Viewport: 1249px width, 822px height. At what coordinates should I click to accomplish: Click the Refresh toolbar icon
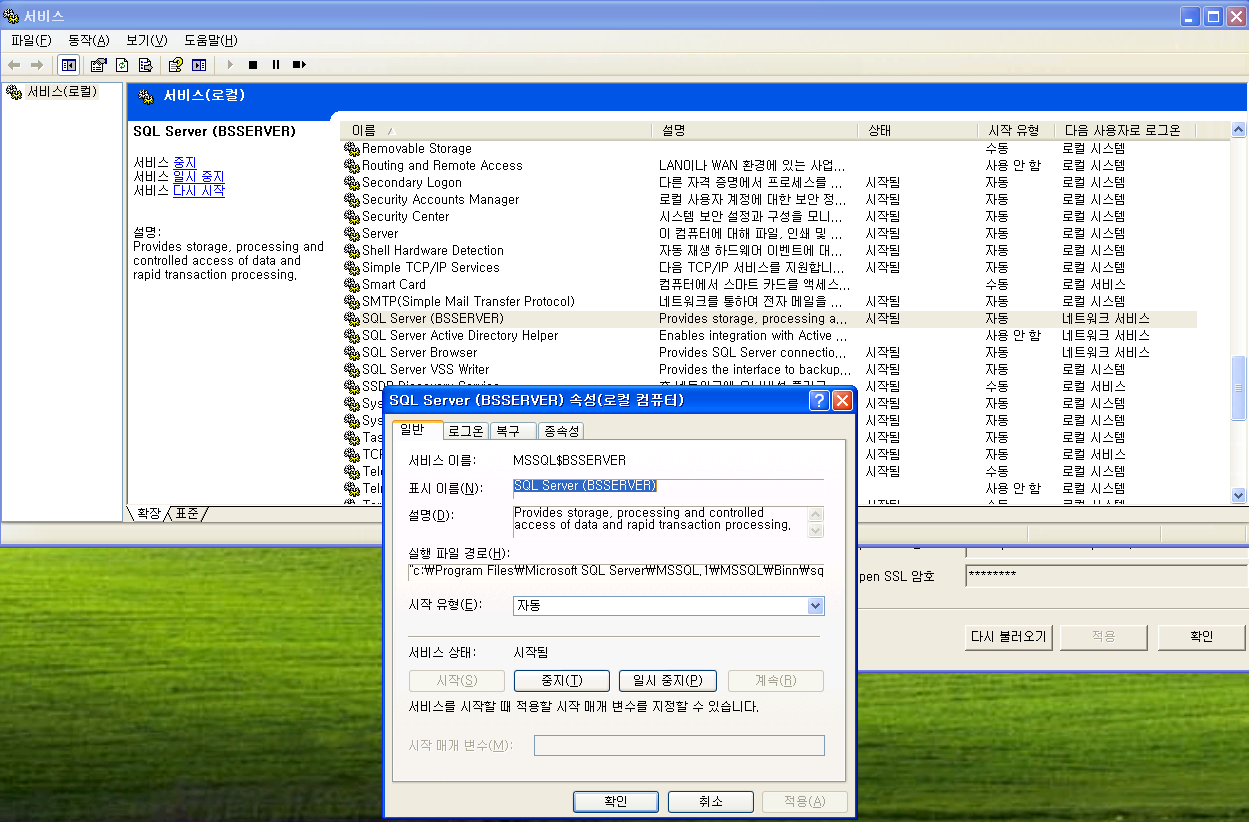(122, 65)
